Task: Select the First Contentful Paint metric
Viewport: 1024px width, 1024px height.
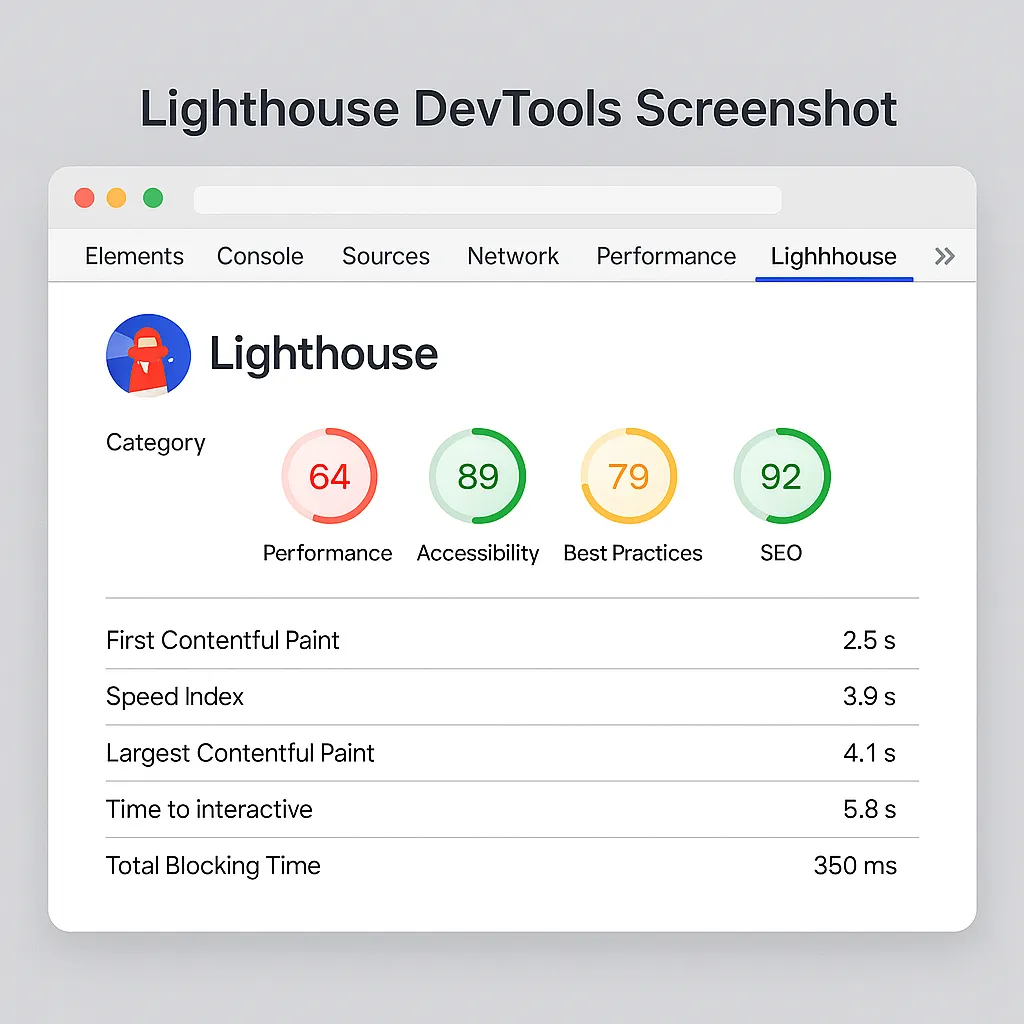Action: coord(512,640)
